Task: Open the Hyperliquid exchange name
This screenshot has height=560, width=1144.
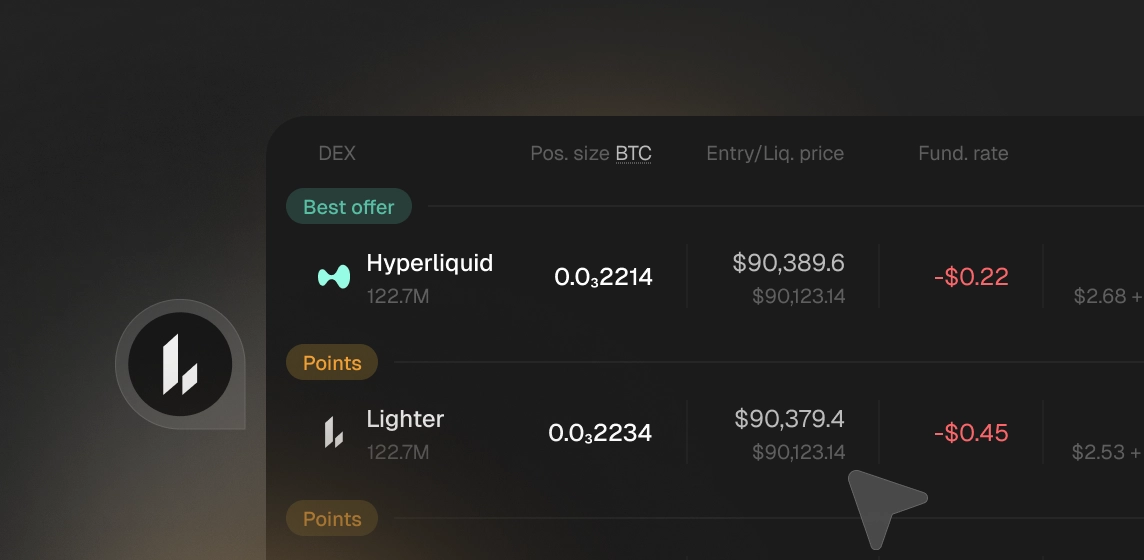Action: 430,263
